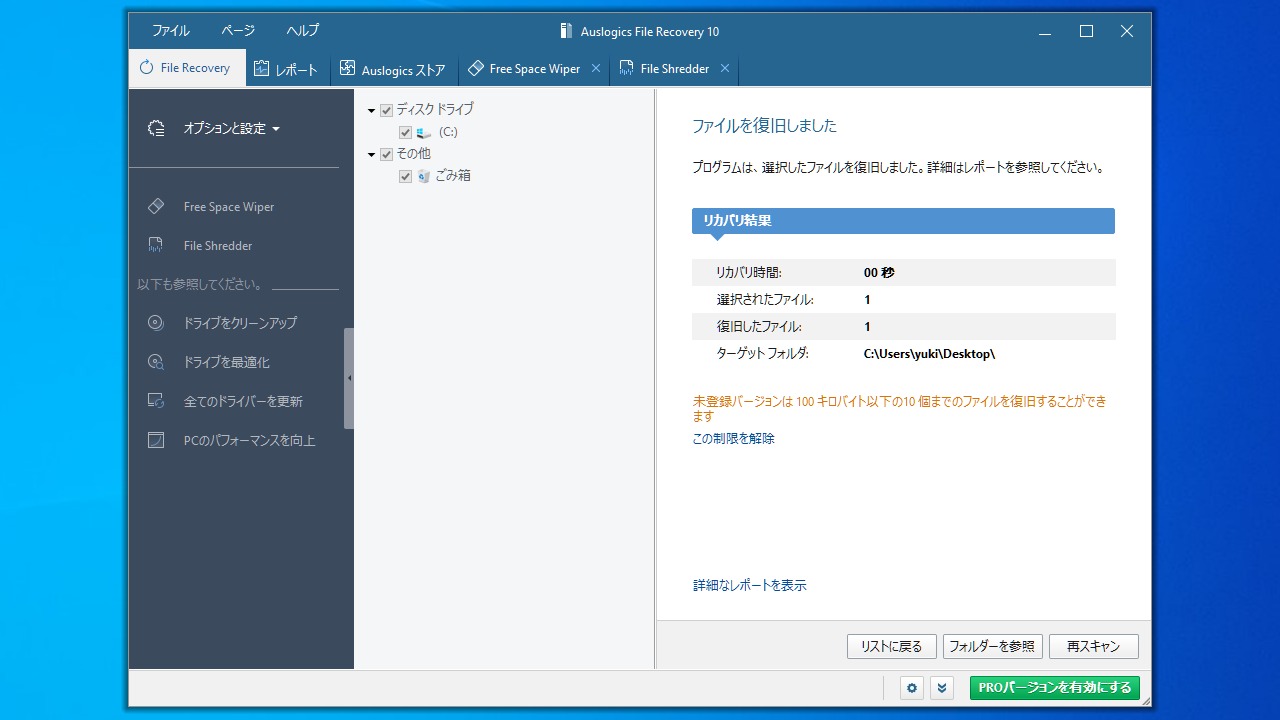Click the Free Space Wiper sidebar eraser icon

[156, 206]
